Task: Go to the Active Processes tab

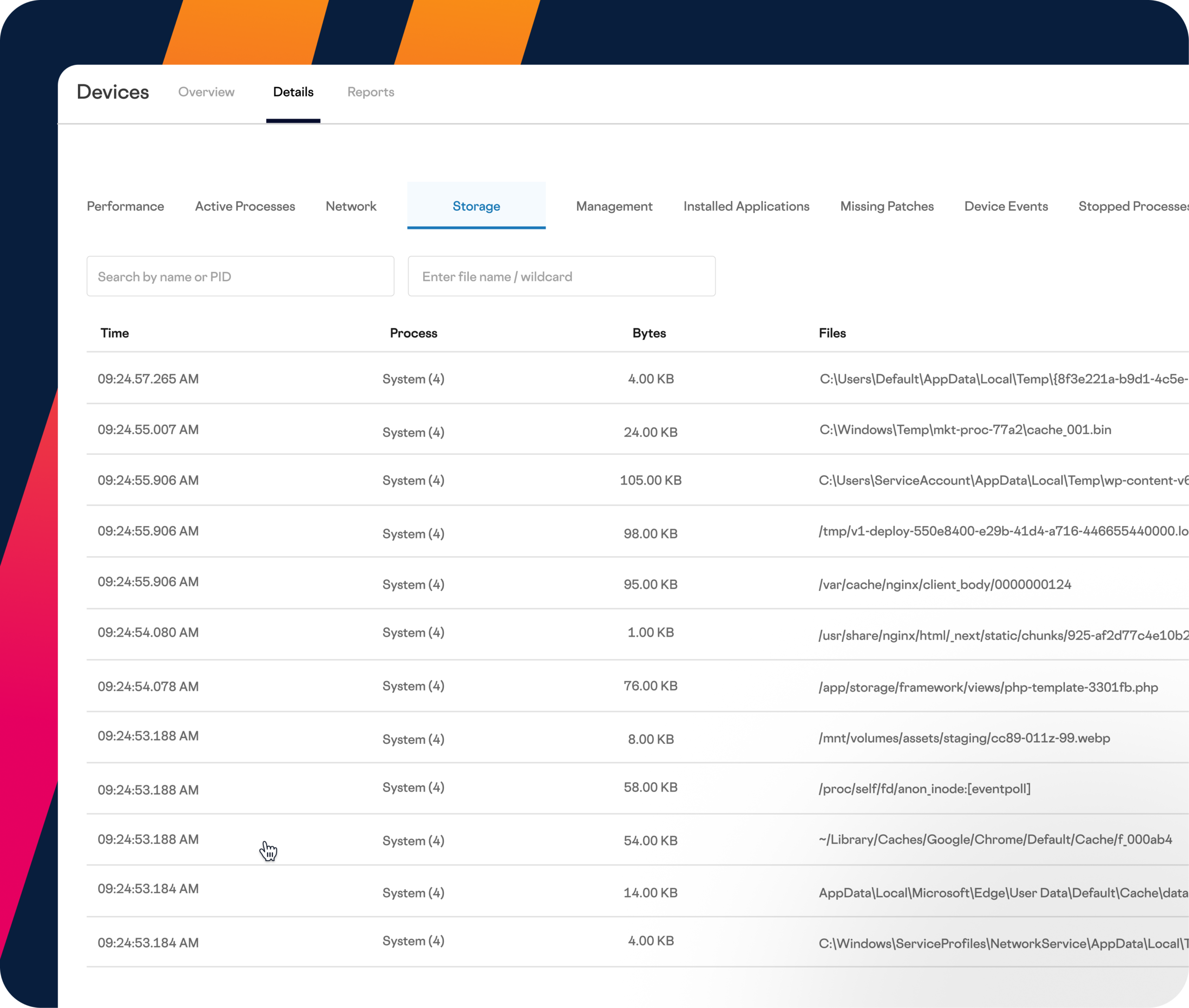Action: click(245, 206)
